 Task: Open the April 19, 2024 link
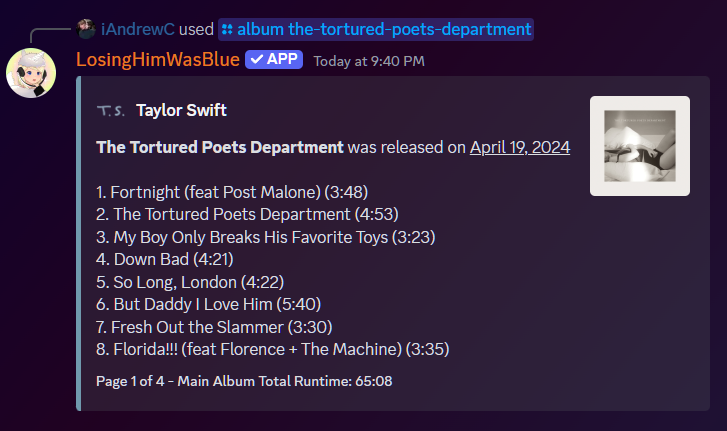[520, 147]
